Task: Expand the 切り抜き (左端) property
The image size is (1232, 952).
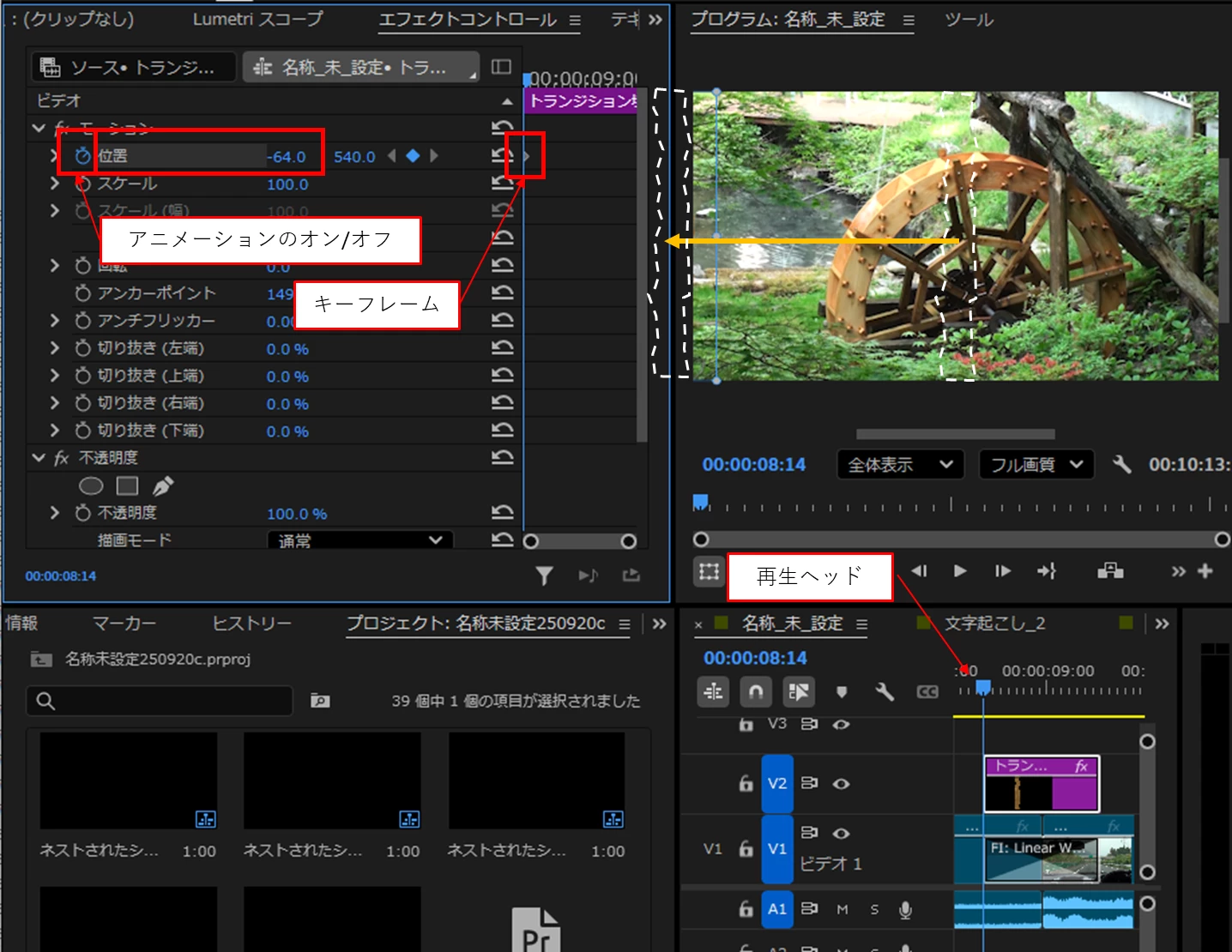Action: [55, 348]
